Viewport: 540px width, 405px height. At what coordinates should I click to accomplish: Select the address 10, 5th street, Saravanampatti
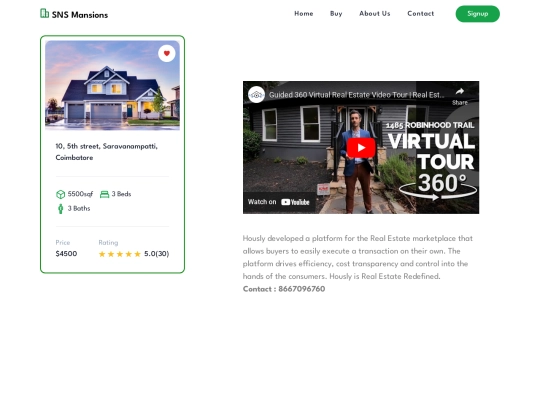pos(106,152)
